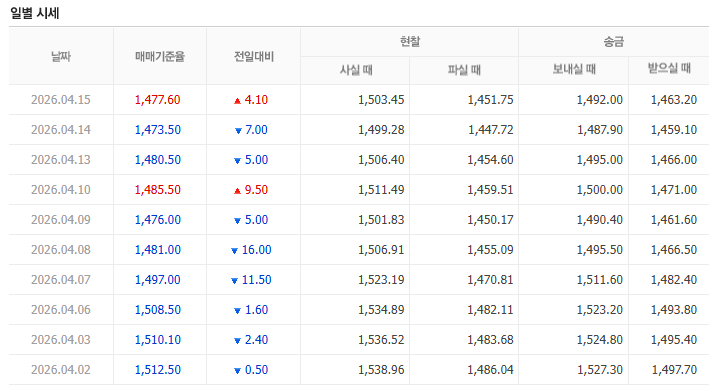
Task: Click the change value 4.10
Action: [256, 100]
